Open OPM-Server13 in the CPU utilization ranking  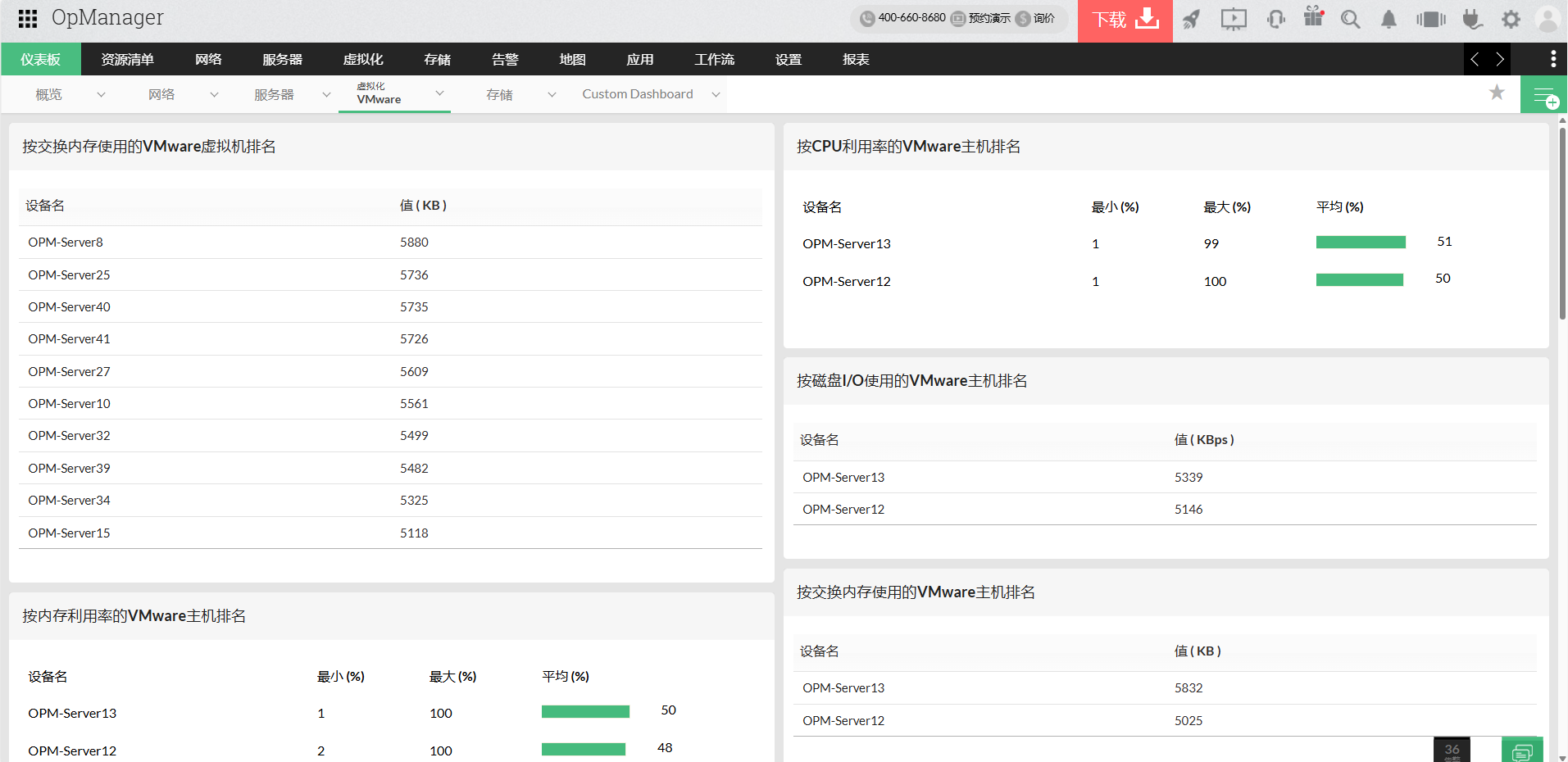847,244
